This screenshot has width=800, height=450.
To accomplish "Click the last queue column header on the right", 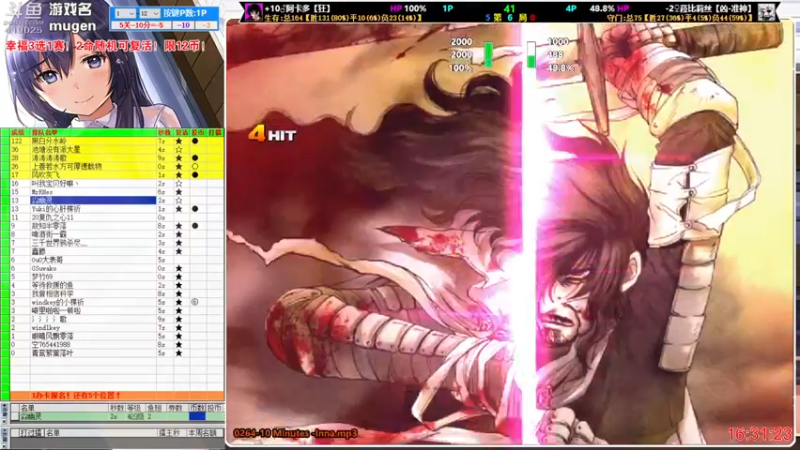I will click(215, 133).
